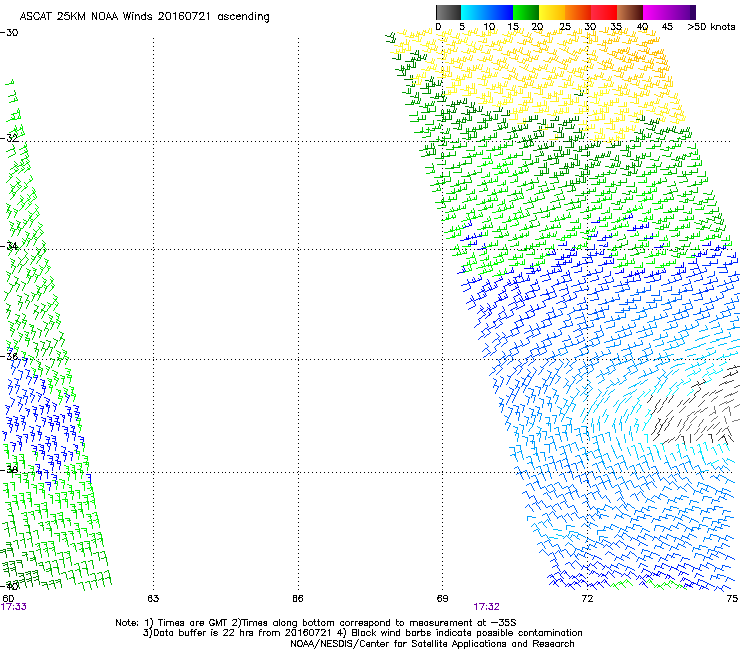Click the '60' longitude axis label
This screenshot has height=650, width=740.
tap(8, 599)
